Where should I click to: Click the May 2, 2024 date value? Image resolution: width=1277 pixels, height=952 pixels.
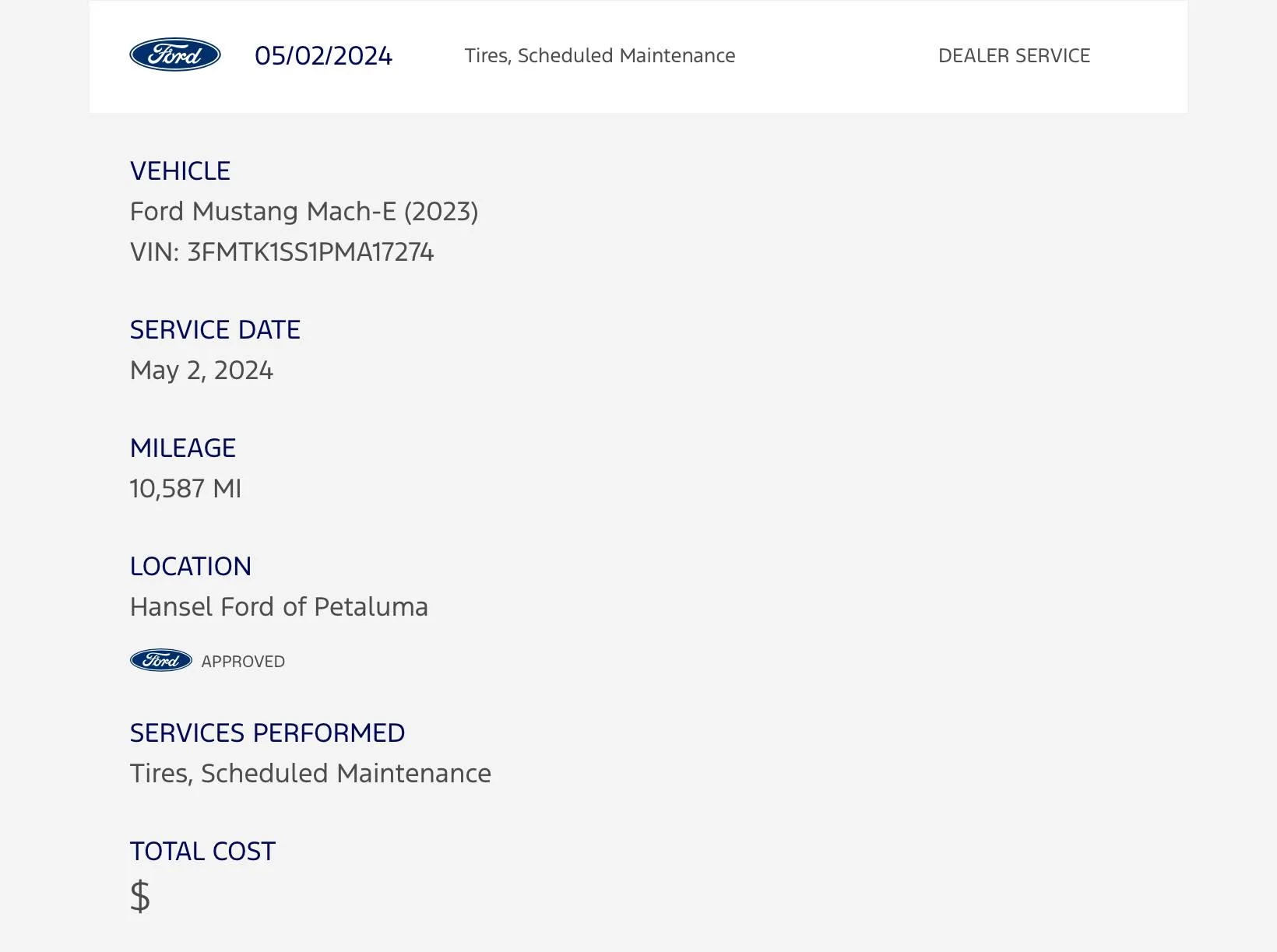click(202, 371)
